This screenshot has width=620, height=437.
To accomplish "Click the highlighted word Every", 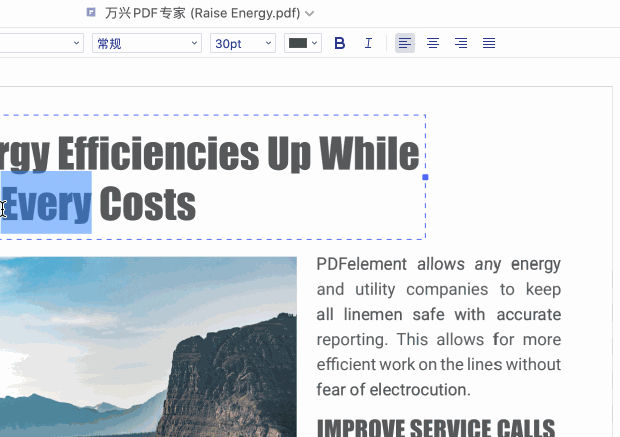I will [46, 204].
